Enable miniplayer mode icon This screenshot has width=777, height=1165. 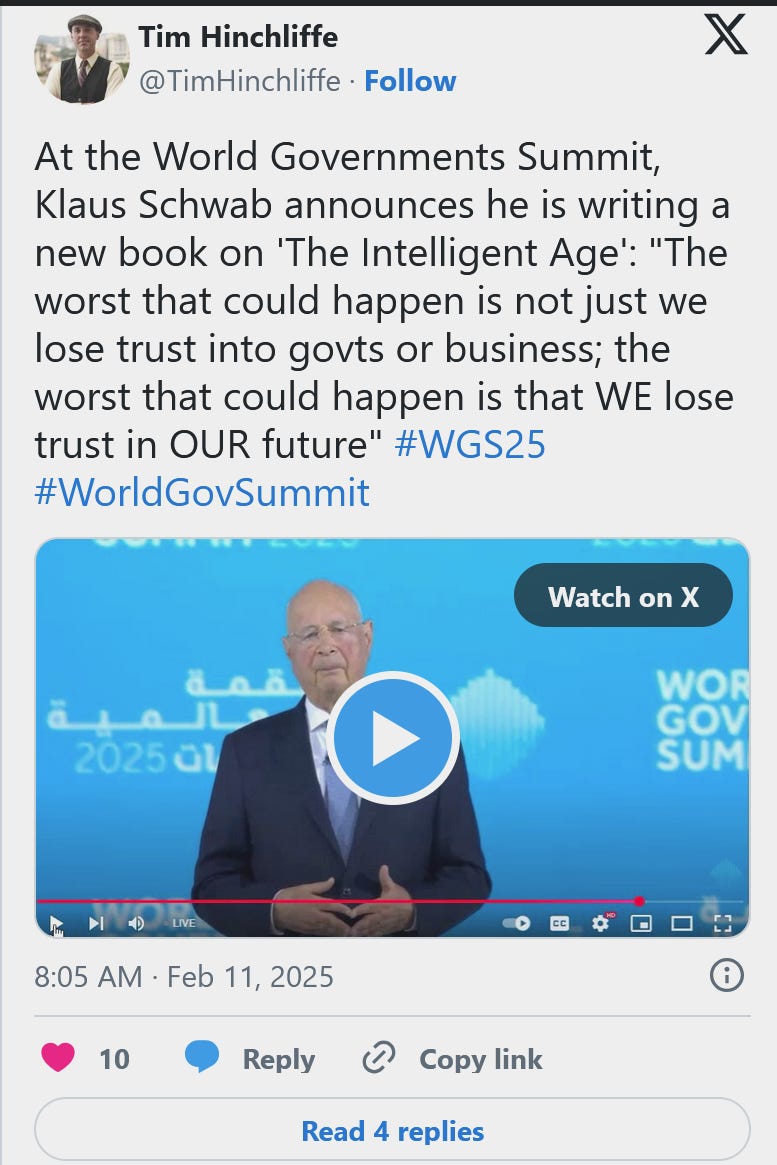641,924
